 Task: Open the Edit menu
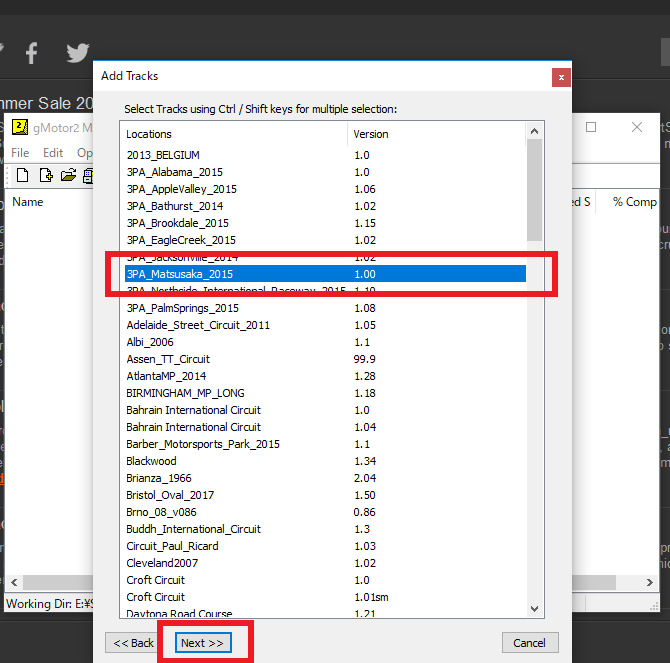point(53,153)
